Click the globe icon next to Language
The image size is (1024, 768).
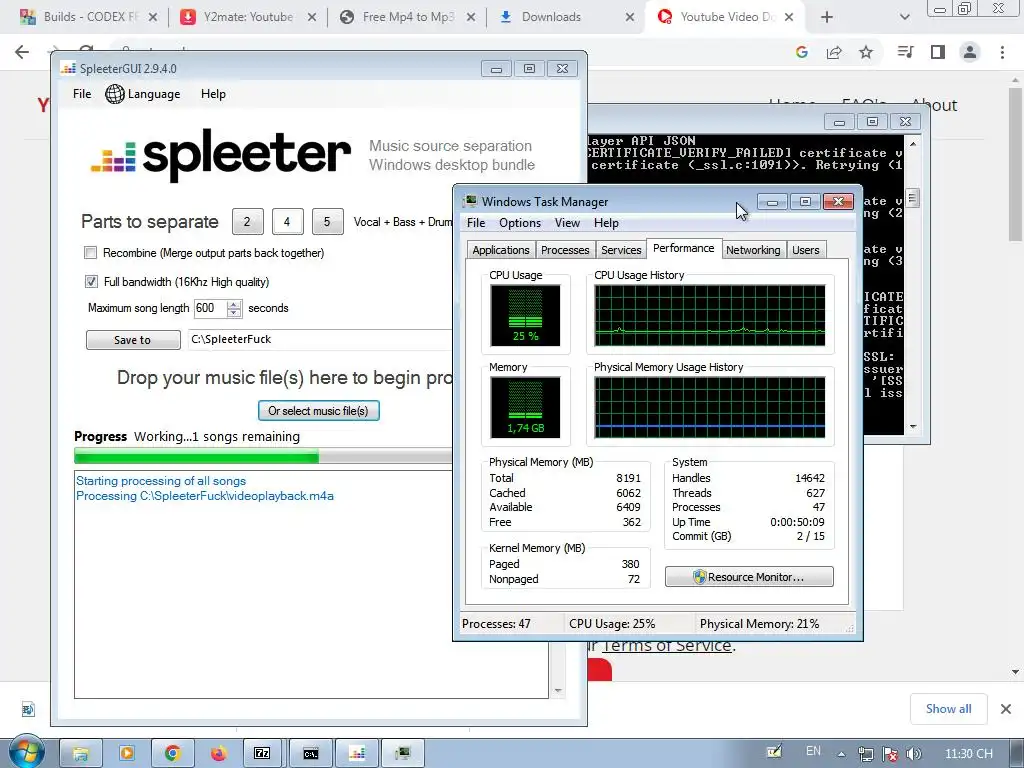pos(115,94)
